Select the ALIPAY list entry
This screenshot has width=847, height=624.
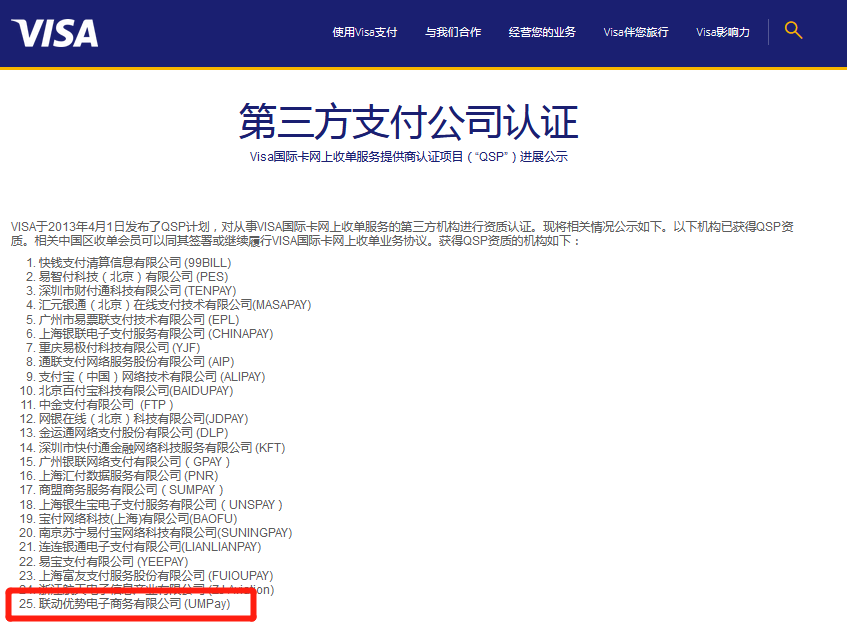(145, 375)
